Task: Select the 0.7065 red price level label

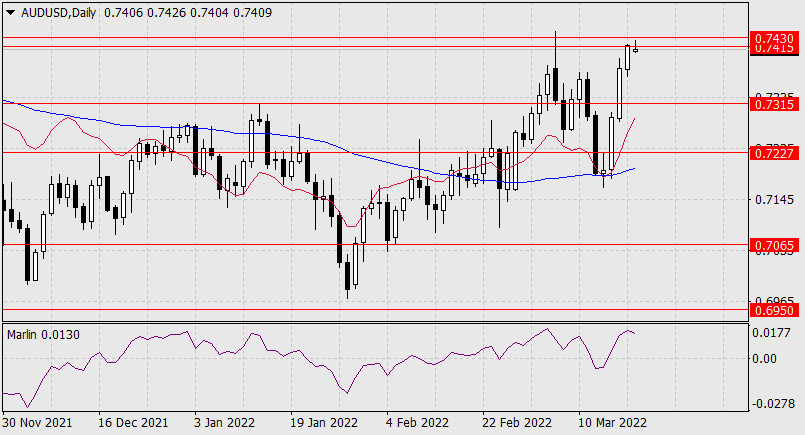Action: pyautogui.click(x=774, y=245)
